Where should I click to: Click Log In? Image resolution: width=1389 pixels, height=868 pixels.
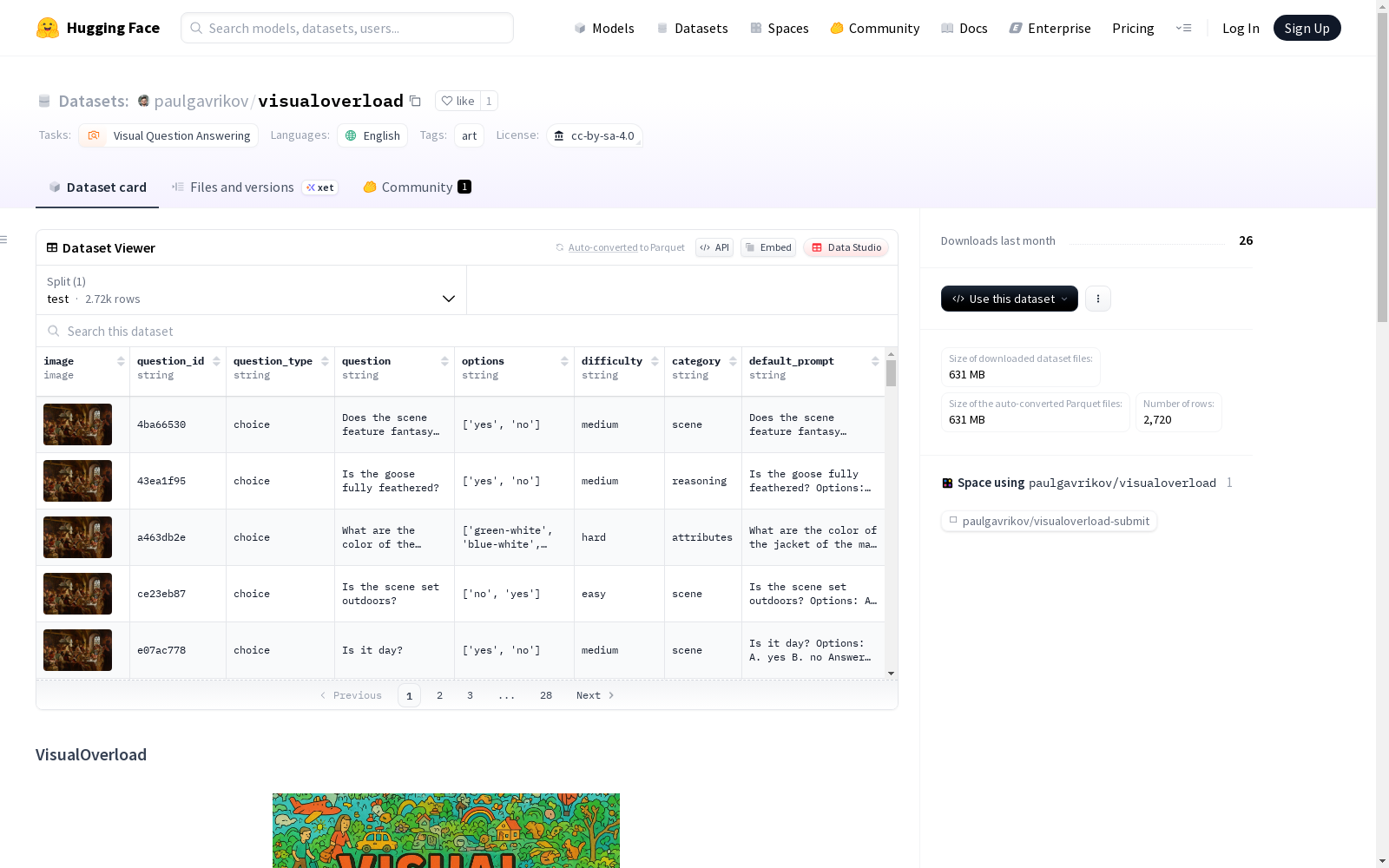(x=1241, y=28)
